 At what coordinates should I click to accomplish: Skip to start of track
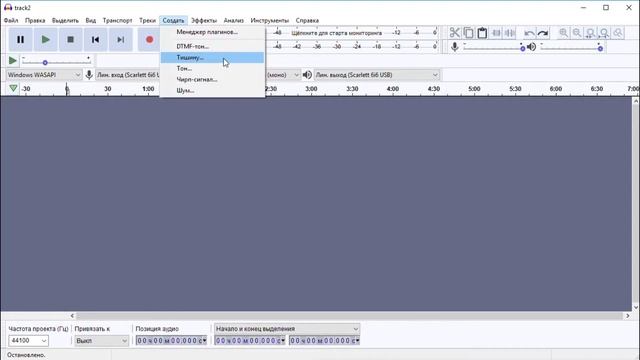click(x=96, y=40)
